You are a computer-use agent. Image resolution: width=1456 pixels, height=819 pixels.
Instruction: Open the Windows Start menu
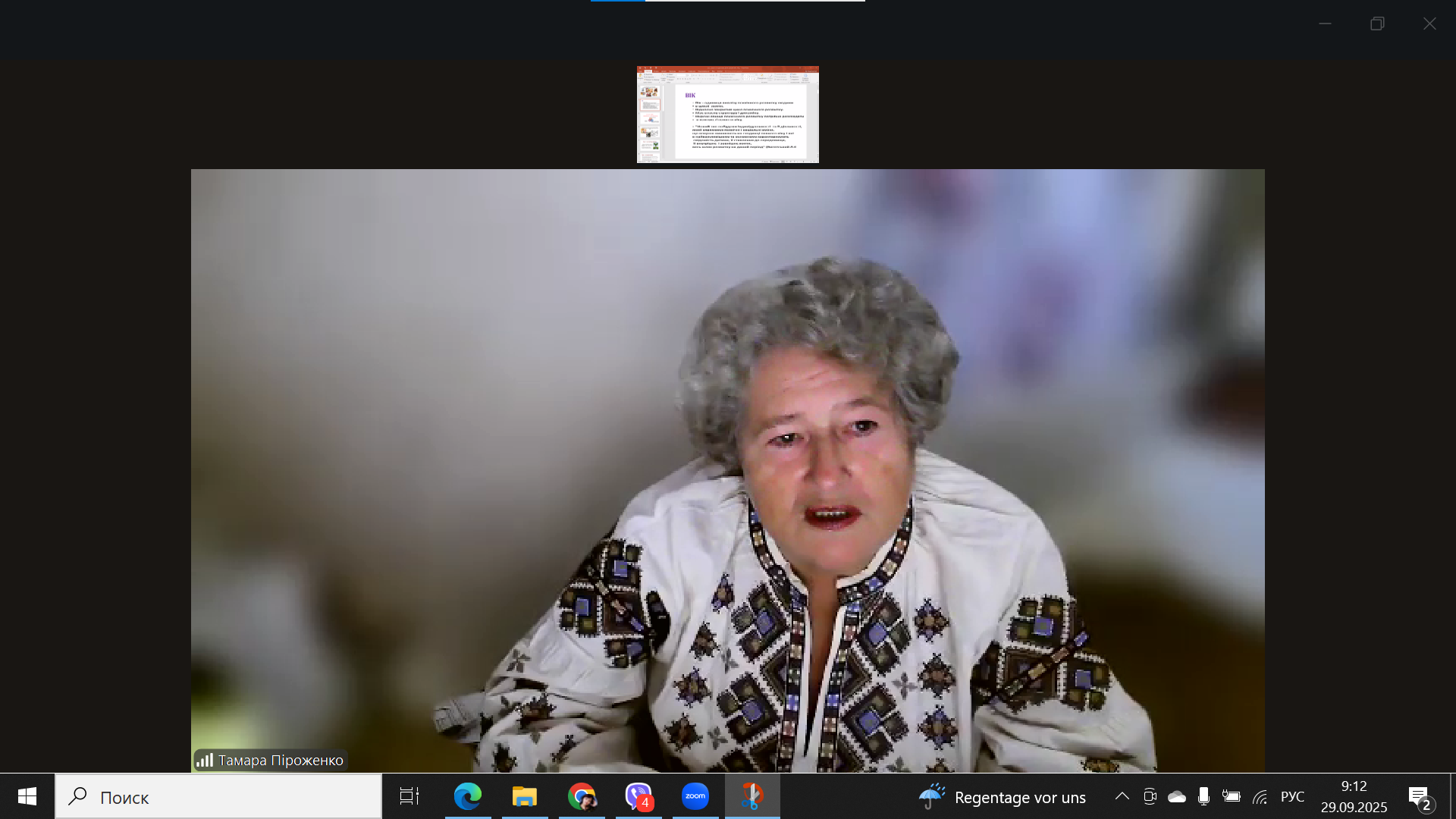point(27,796)
